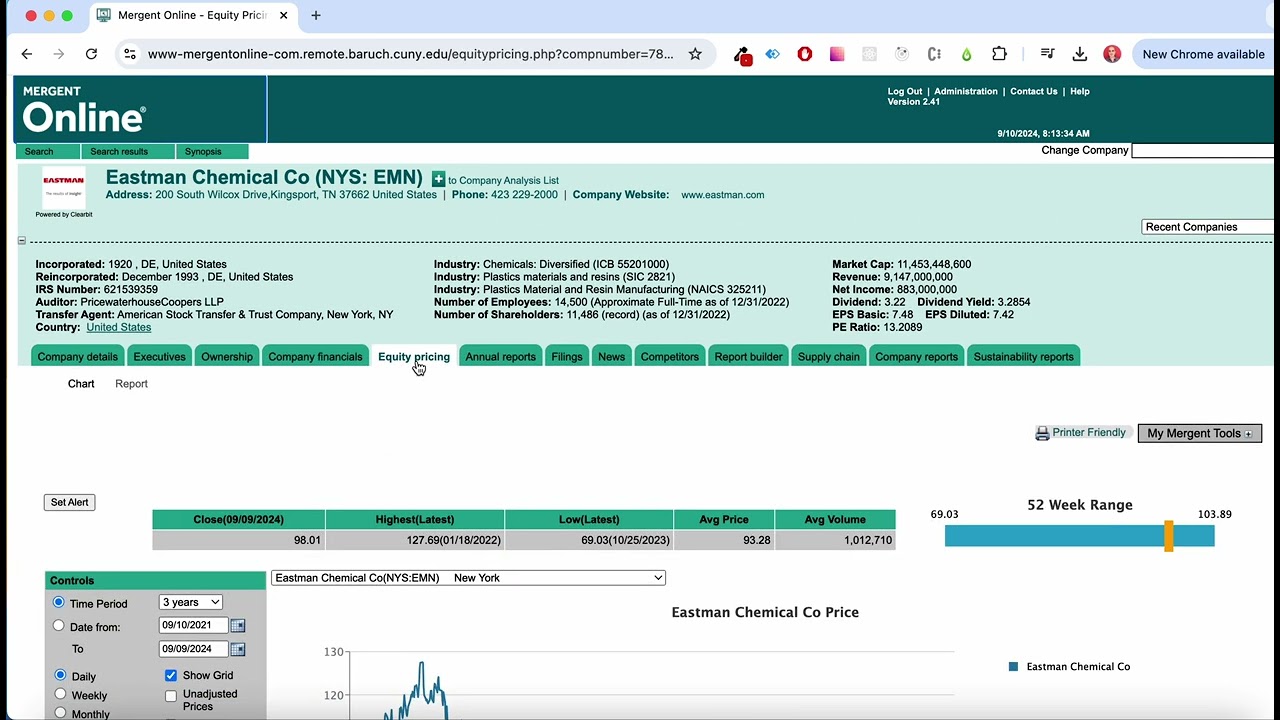Click the Change Company input field
The height and width of the screenshot is (720, 1280).
pyautogui.click(x=1203, y=150)
